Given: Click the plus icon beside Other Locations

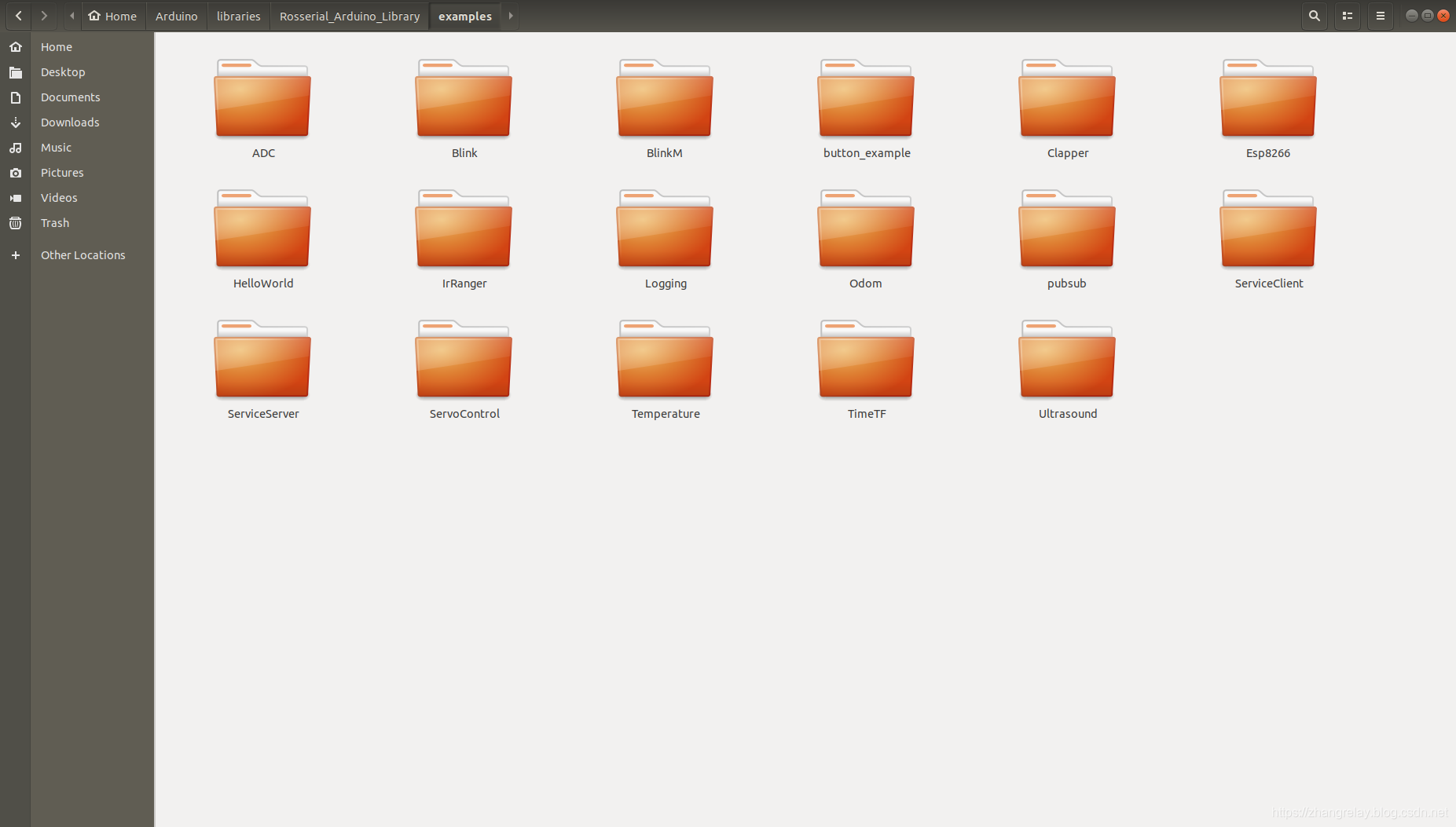Looking at the screenshot, I should 15,255.
